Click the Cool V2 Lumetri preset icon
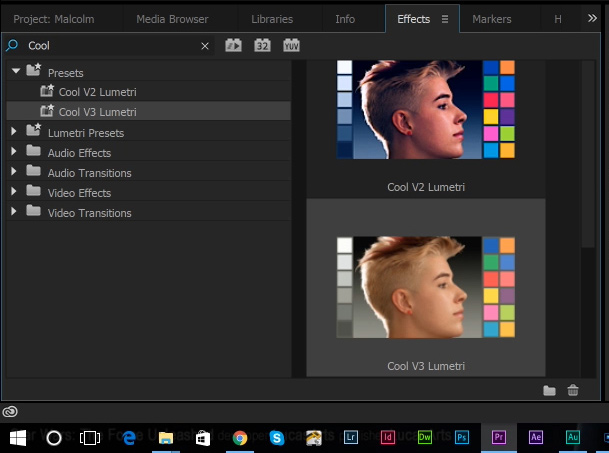 [47, 91]
